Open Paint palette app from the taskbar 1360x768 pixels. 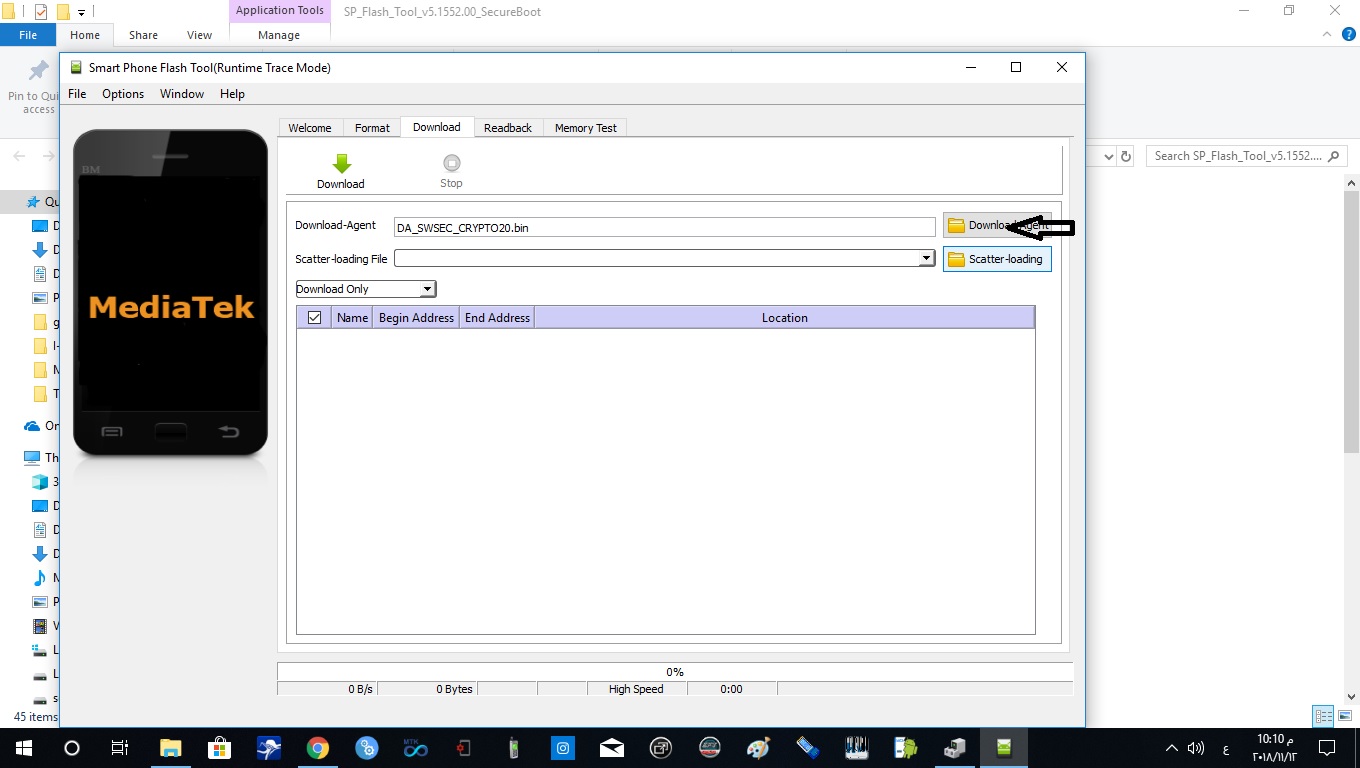click(x=759, y=748)
